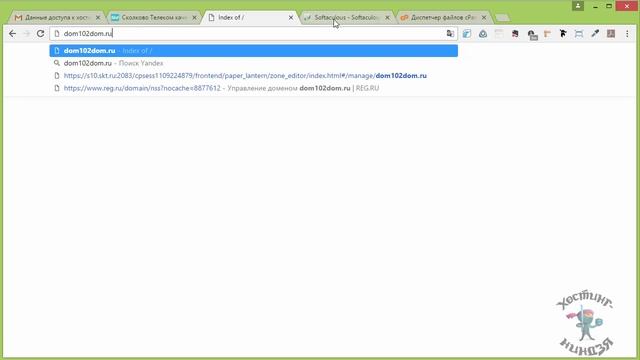Viewport: 640px width, 360px height.
Task: Open the blue notebook extension icon
Action: pos(467,34)
